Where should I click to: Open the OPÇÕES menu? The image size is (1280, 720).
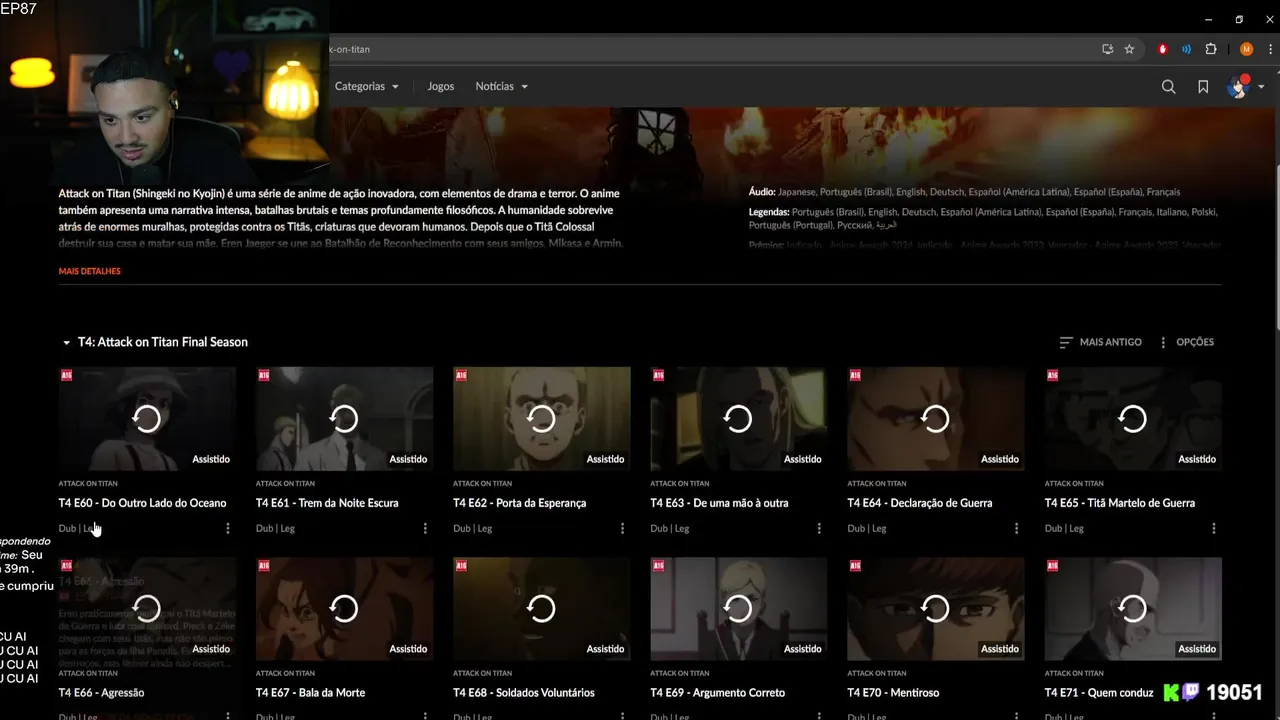(1186, 342)
